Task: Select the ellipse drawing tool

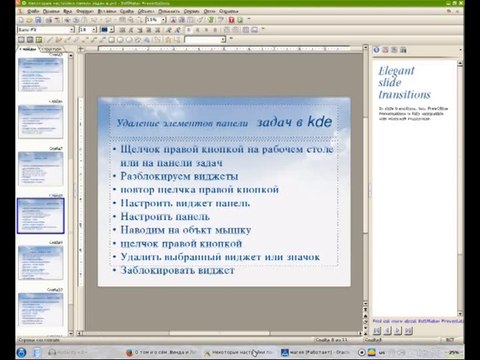Action: 129,40
